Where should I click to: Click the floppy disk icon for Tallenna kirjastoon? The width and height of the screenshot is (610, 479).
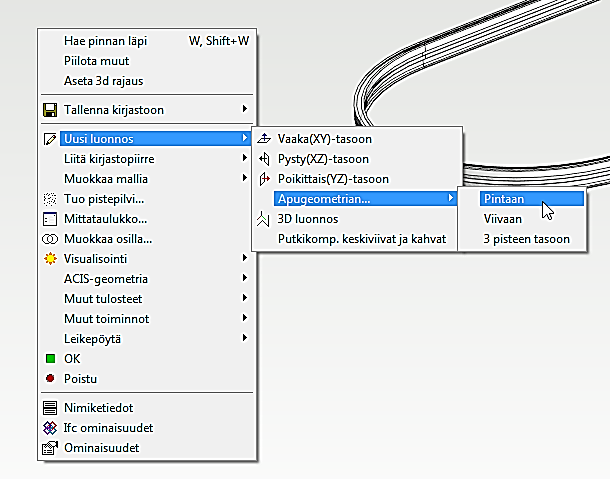click(x=50, y=110)
